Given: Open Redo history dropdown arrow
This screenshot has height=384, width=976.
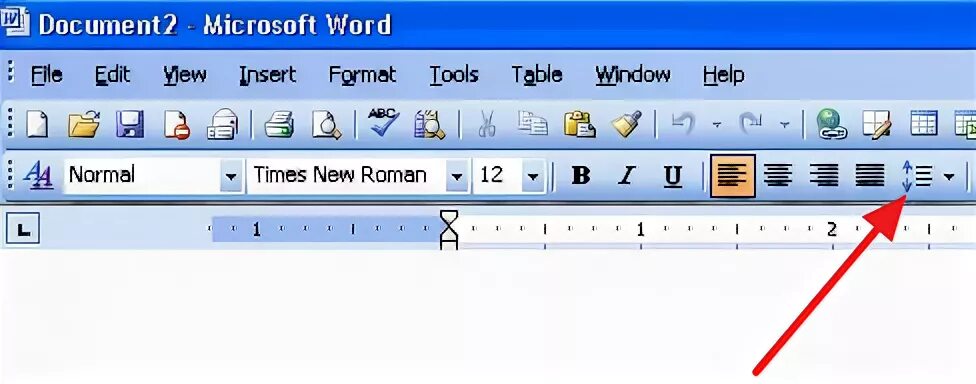Looking at the screenshot, I should point(785,124).
